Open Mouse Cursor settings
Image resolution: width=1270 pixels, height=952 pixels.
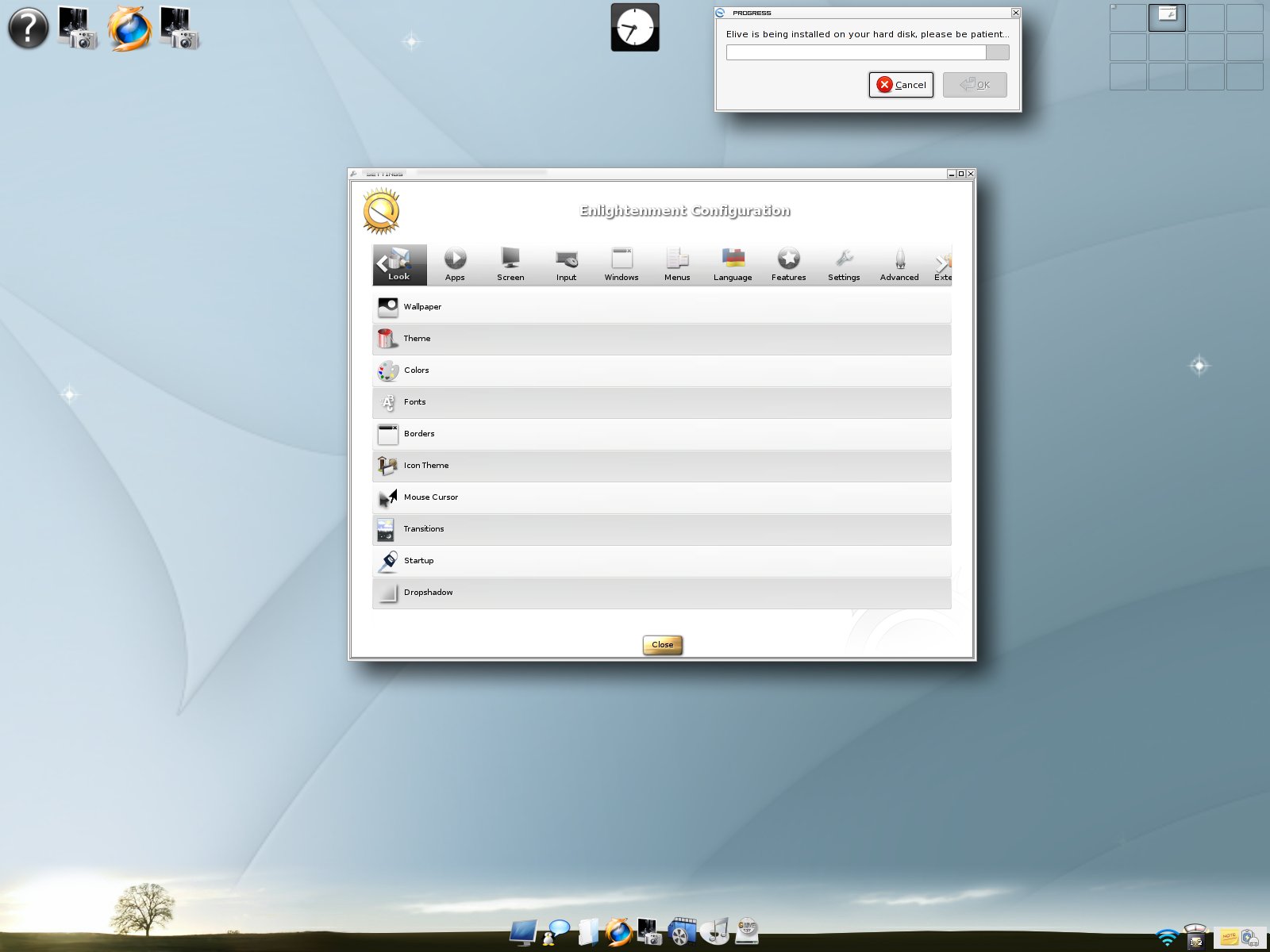point(661,497)
